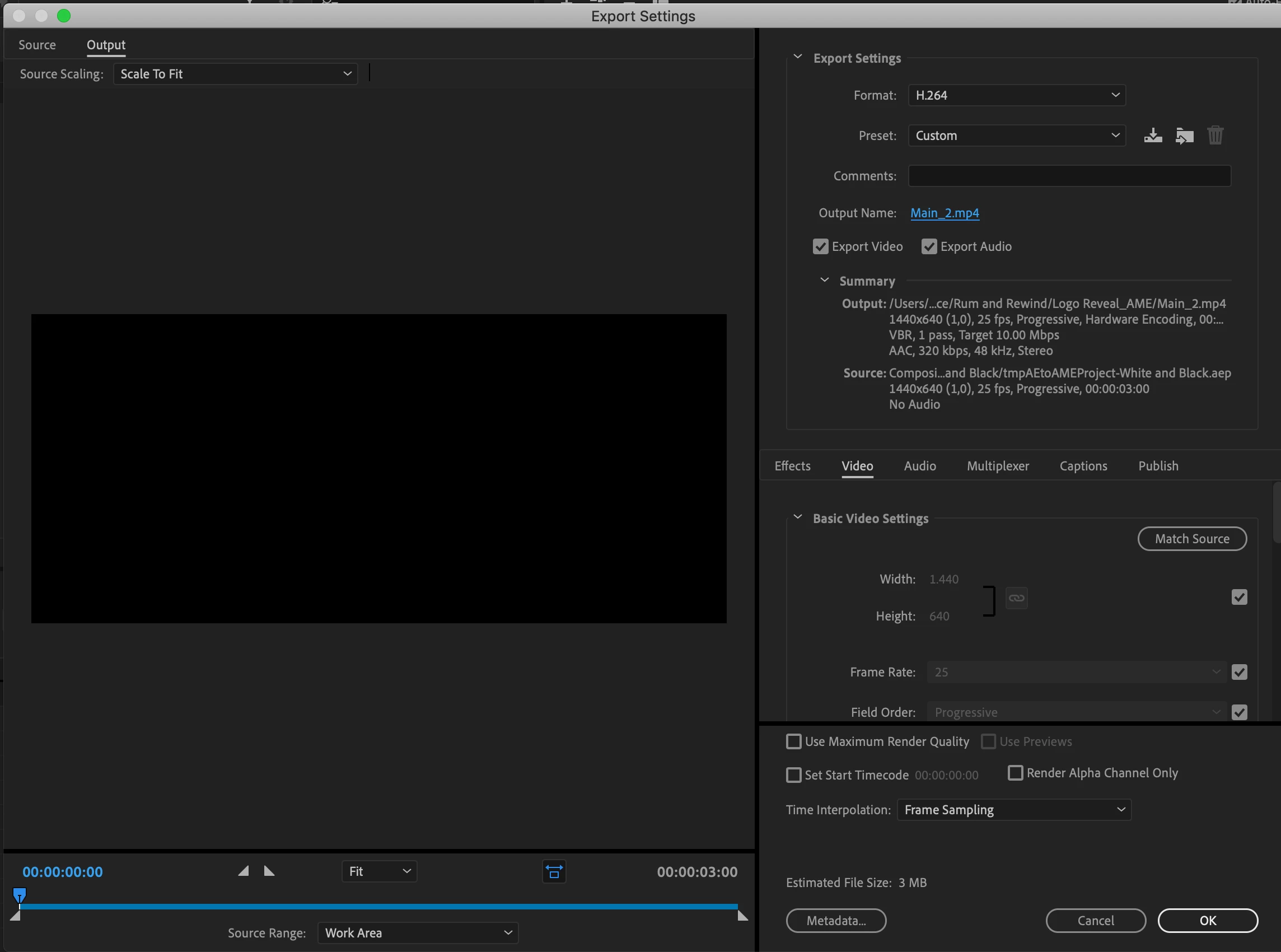
Task: Click the Save Preset icon
Action: point(1153,136)
